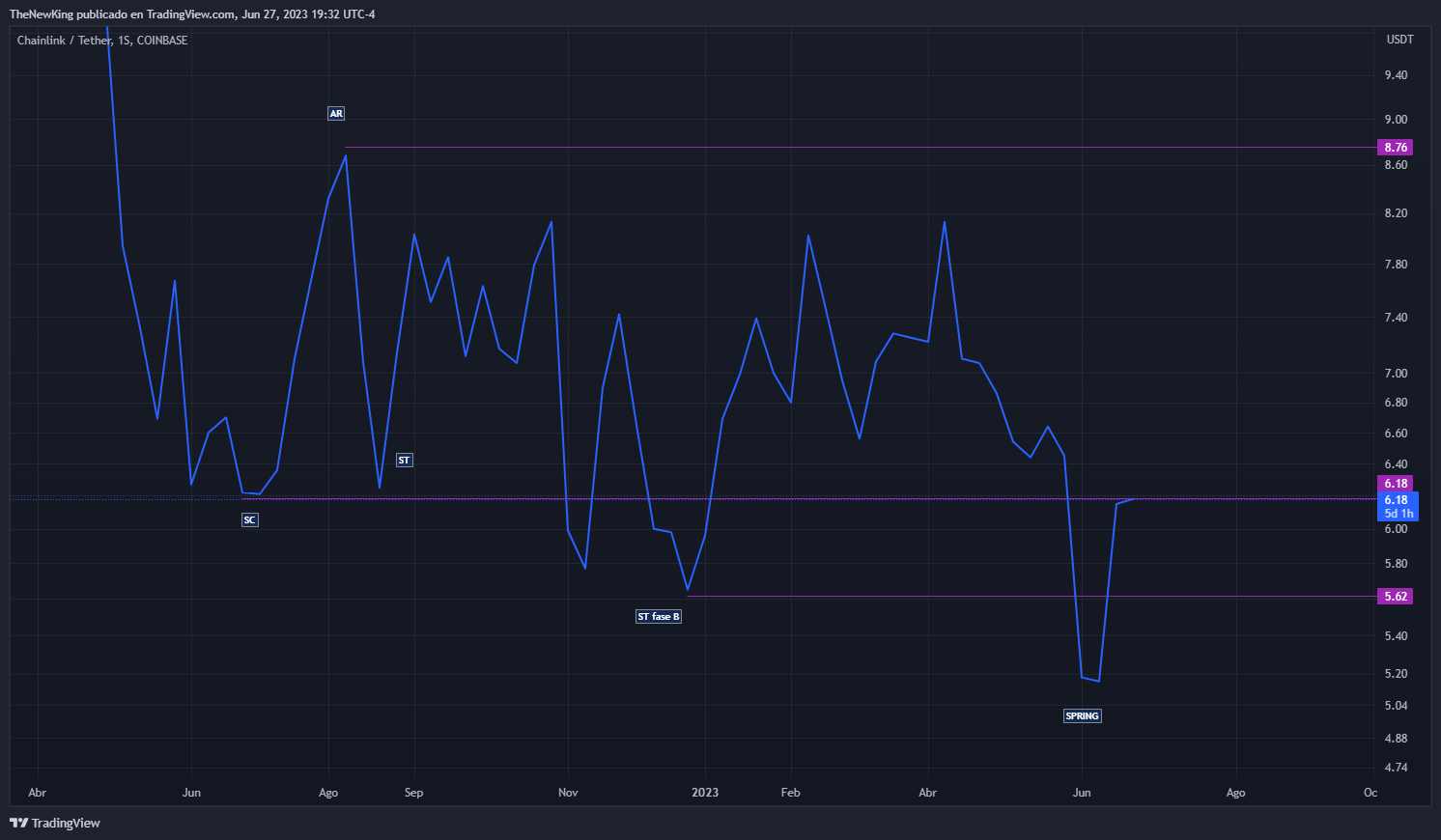Click the Chainlink / Tether symbol title
Image resolution: width=1441 pixels, height=840 pixels.
[x=102, y=41]
